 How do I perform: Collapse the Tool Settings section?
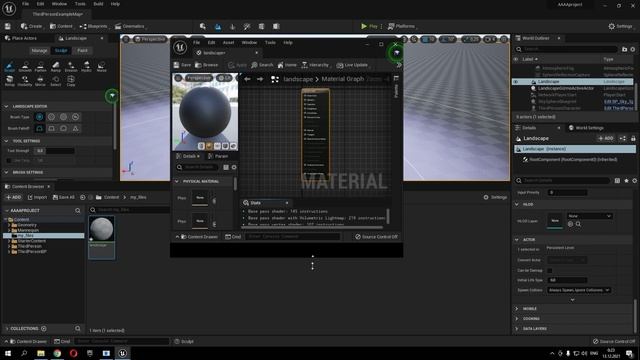coord(6,141)
